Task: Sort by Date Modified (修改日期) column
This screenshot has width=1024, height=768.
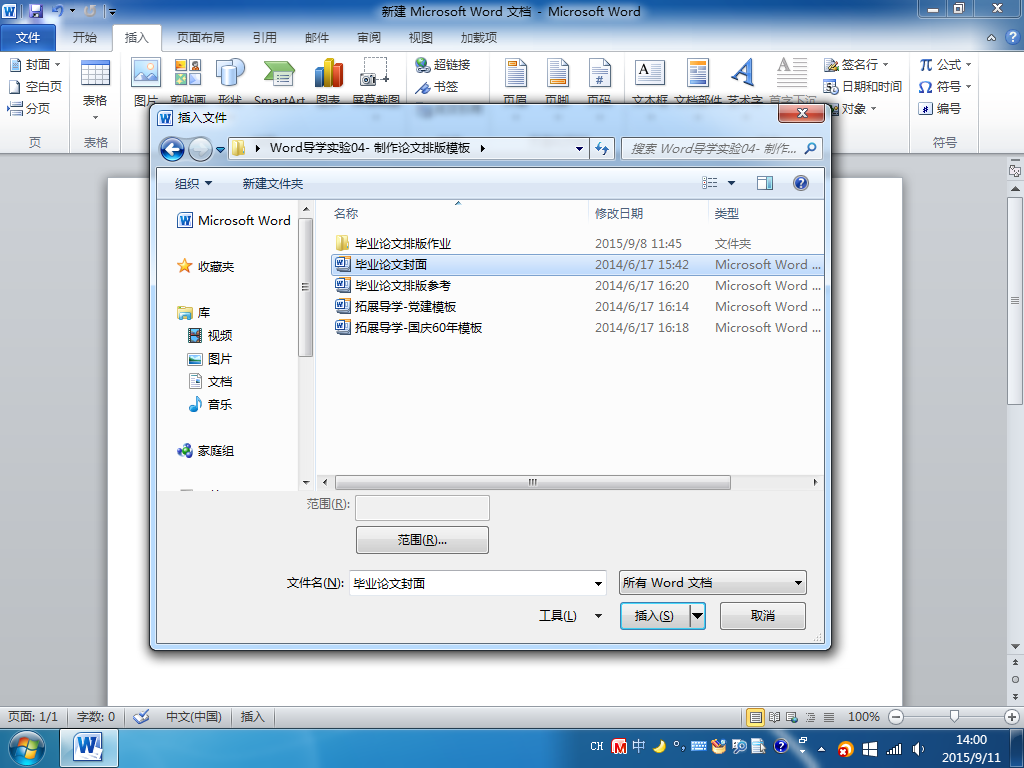Action: click(x=618, y=214)
